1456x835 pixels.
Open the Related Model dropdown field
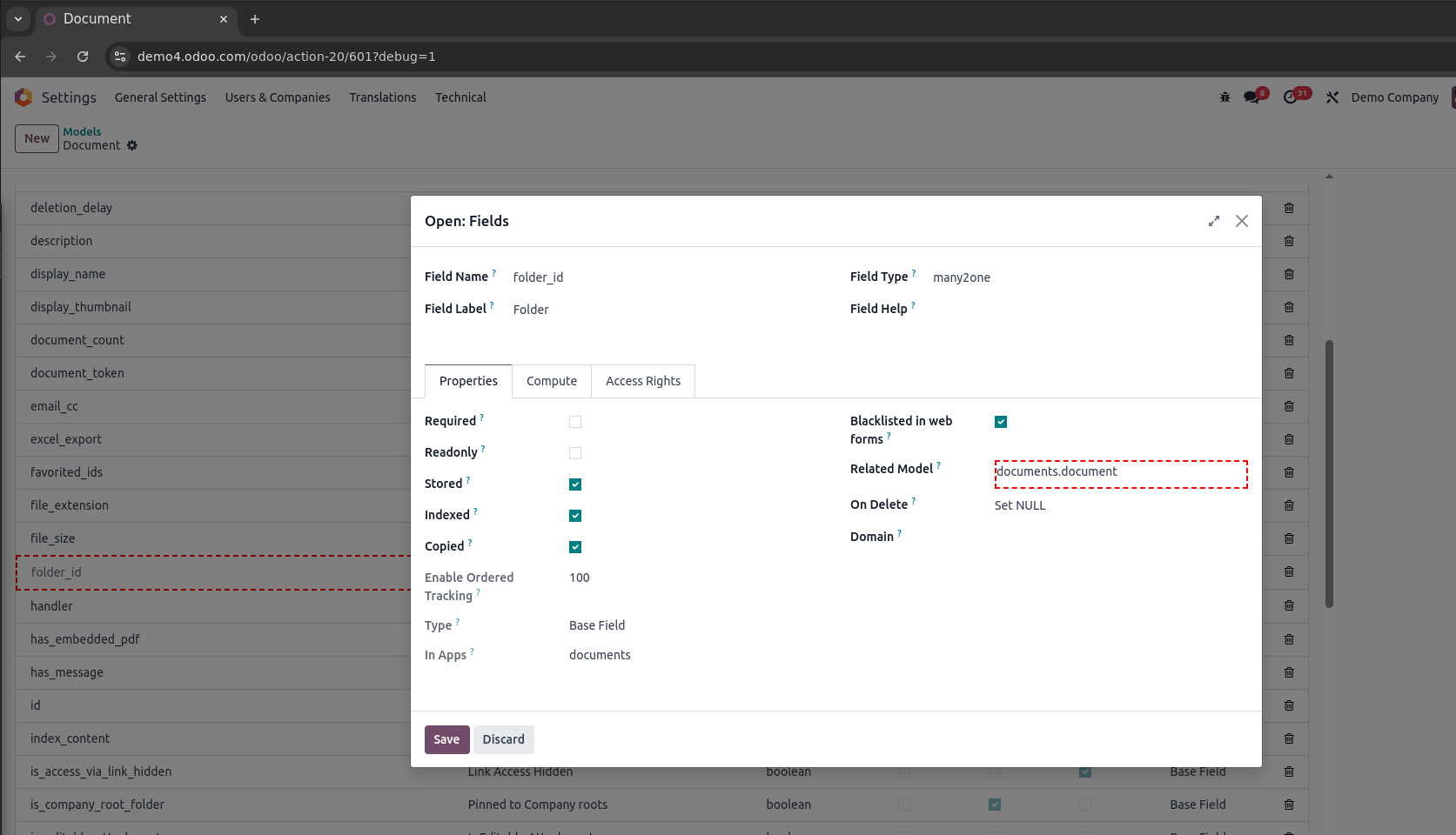(x=1120, y=472)
